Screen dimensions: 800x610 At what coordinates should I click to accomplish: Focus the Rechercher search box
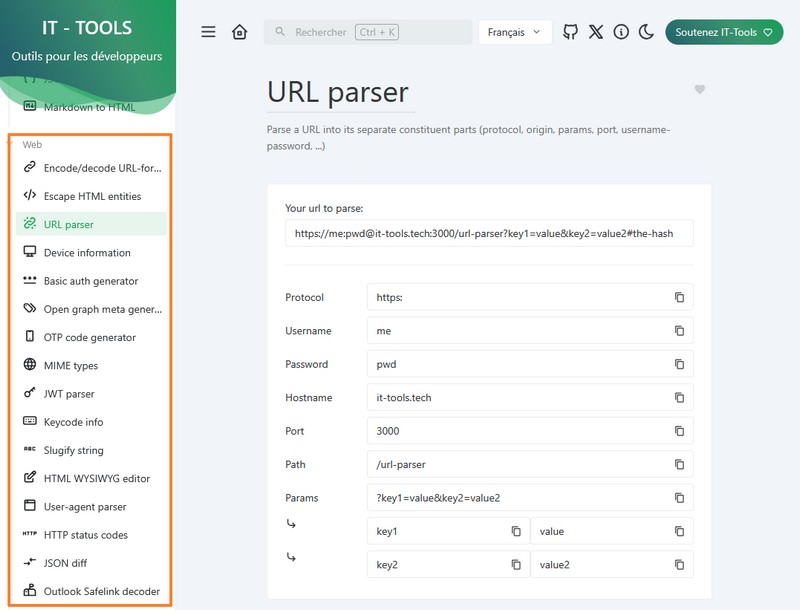click(367, 32)
